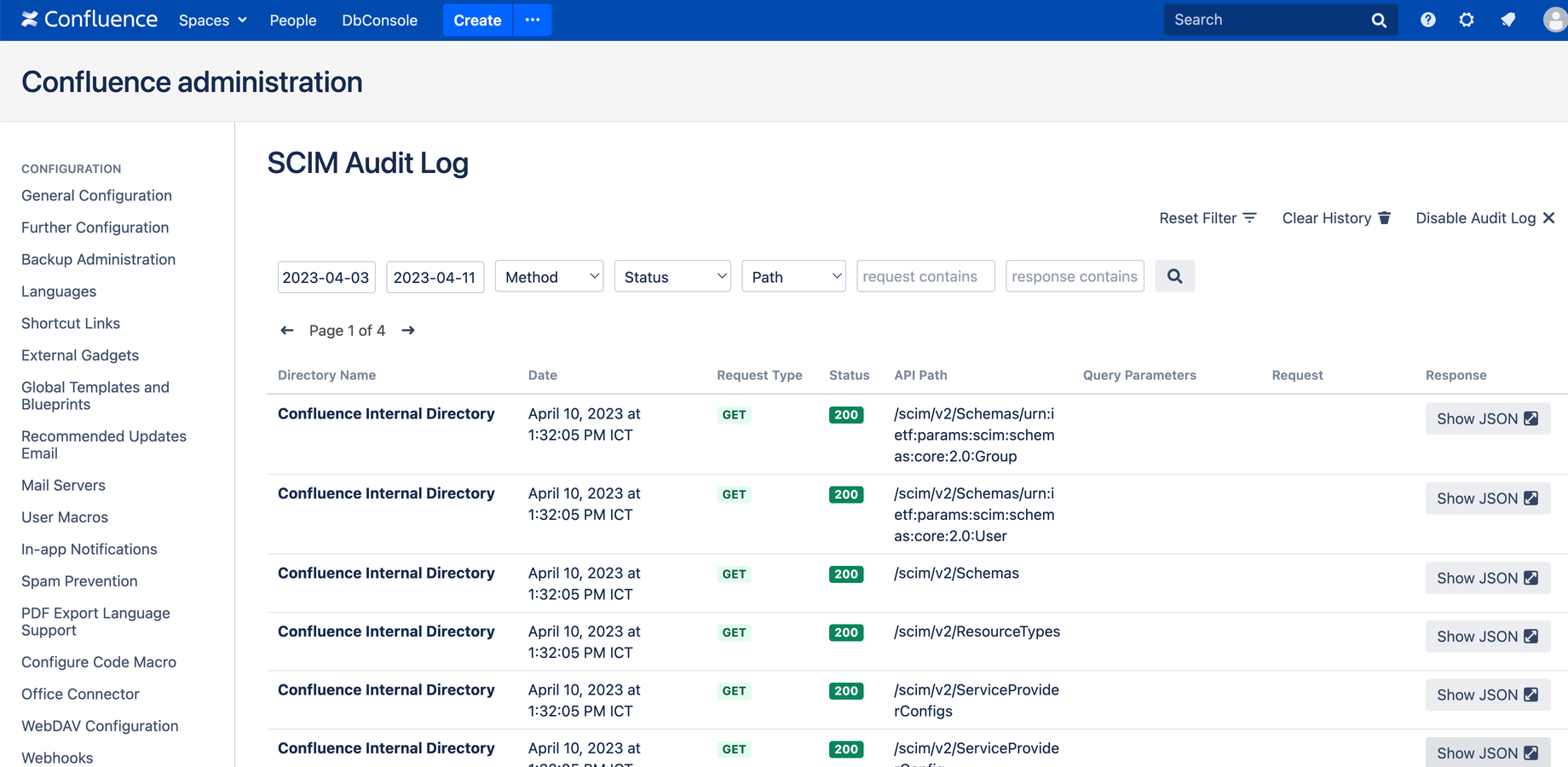Open the administration gear icon
The width and height of the screenshot is (1568, 767).
tap(1467, 20)
